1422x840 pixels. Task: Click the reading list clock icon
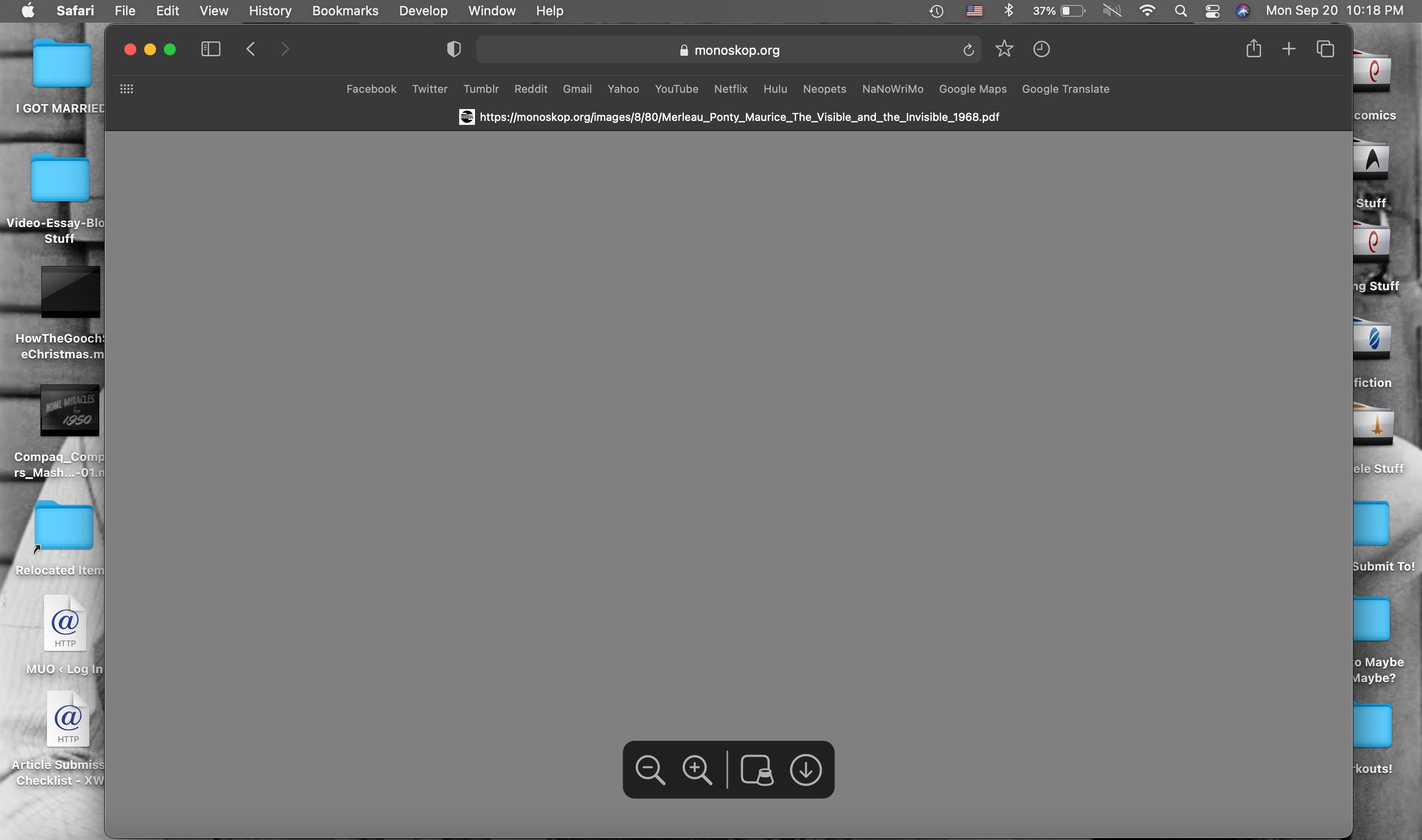(x=1041, y=49)
